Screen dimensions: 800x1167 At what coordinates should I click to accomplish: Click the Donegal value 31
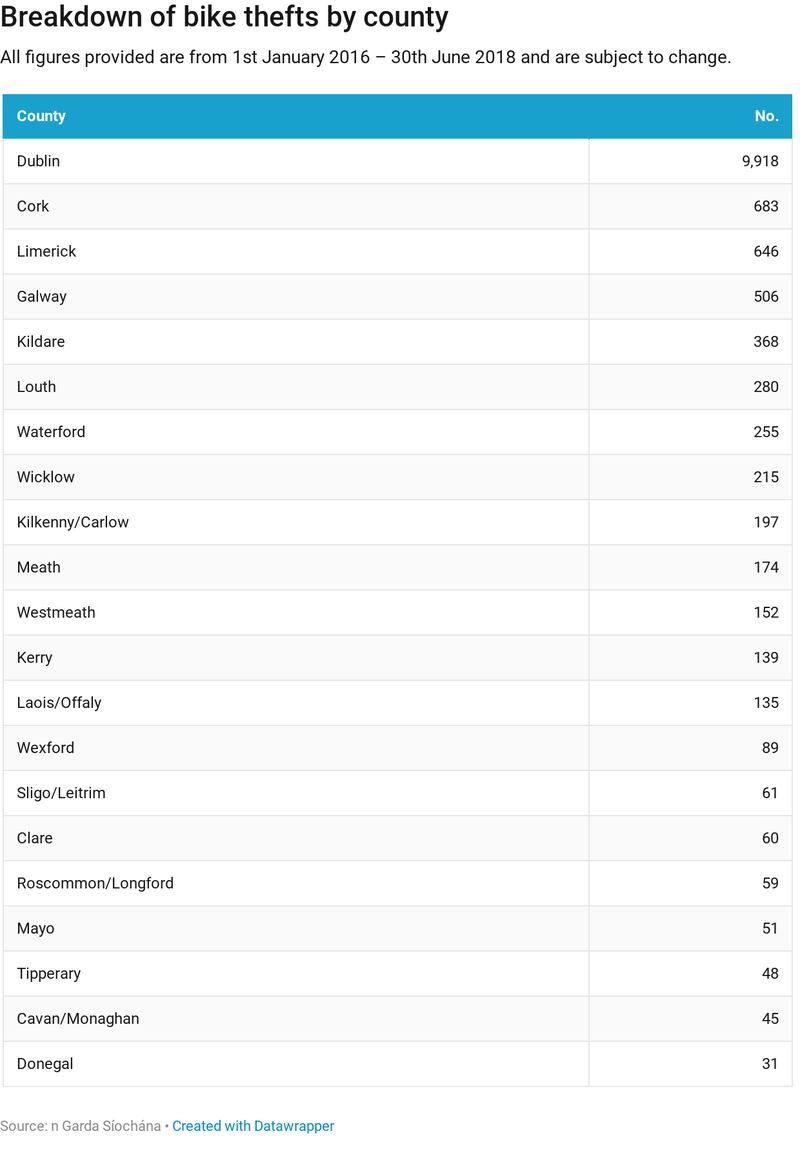click(769, 1064)
